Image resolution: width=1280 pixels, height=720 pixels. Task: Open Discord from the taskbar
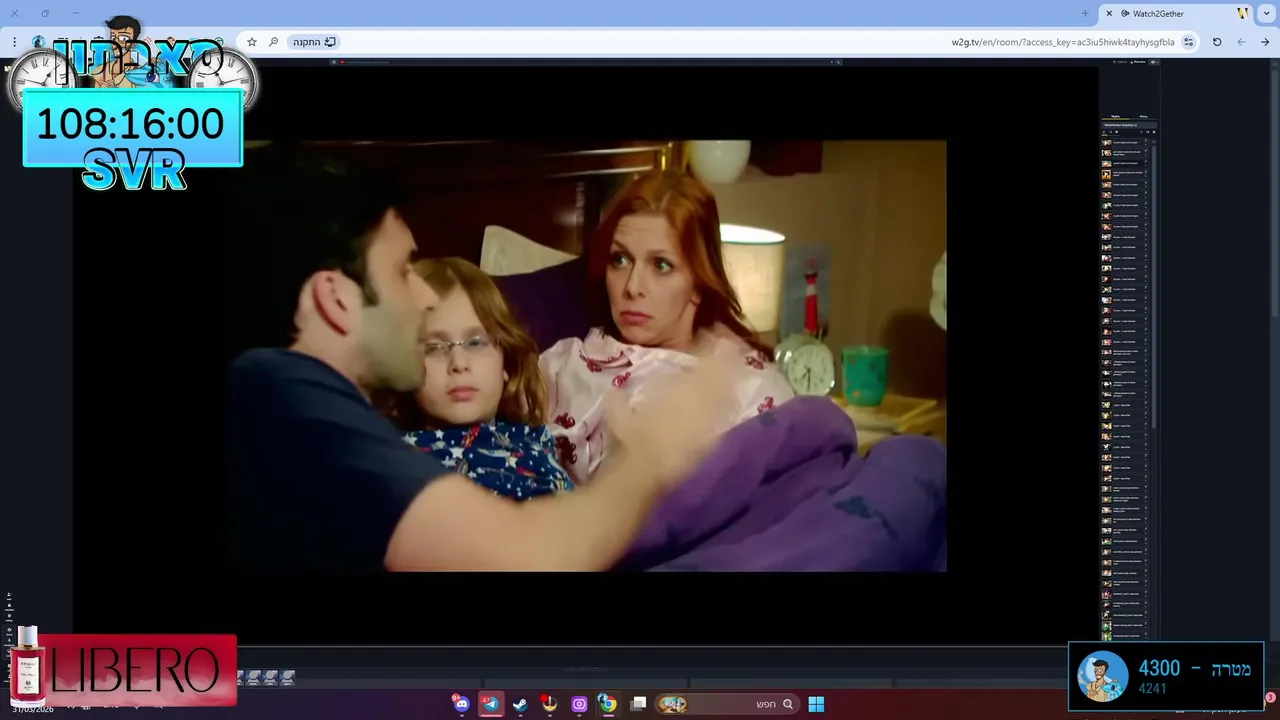[x=461, y=704]
